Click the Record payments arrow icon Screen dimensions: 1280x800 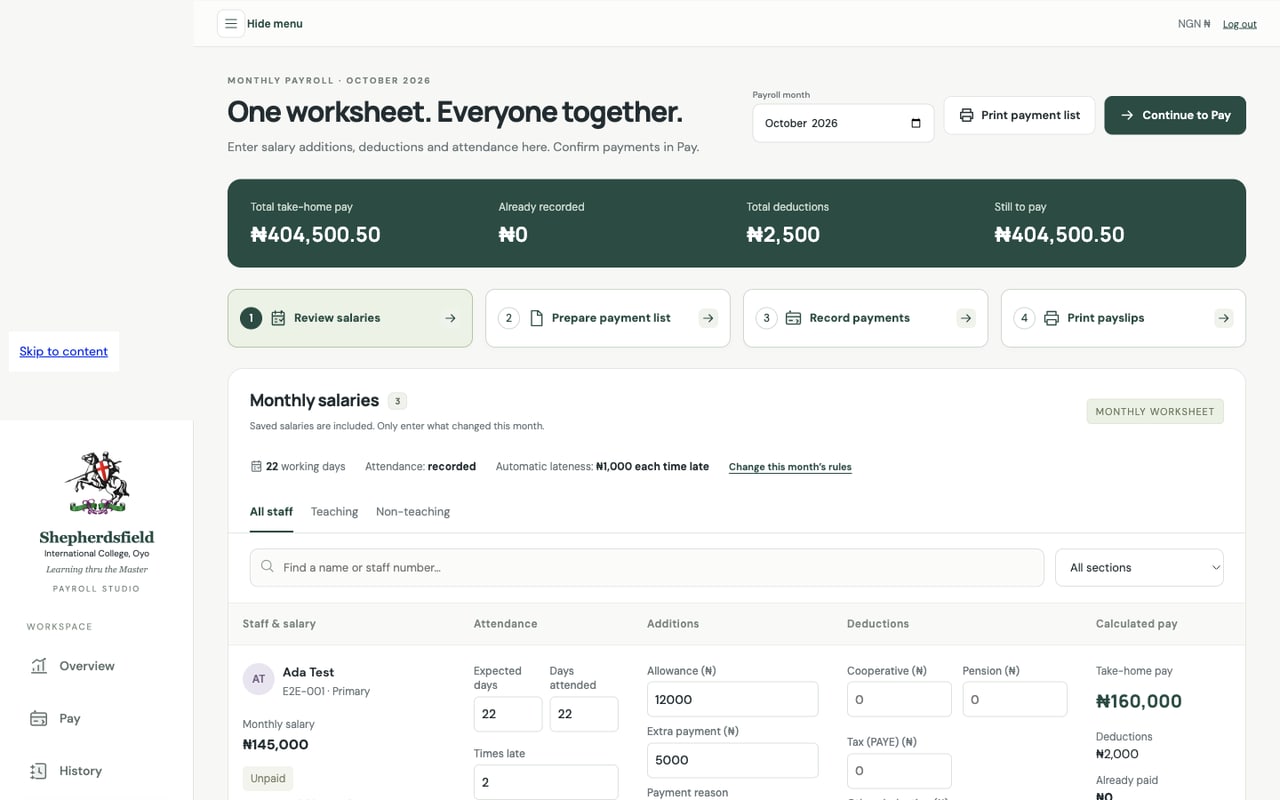tap(966, 318)
